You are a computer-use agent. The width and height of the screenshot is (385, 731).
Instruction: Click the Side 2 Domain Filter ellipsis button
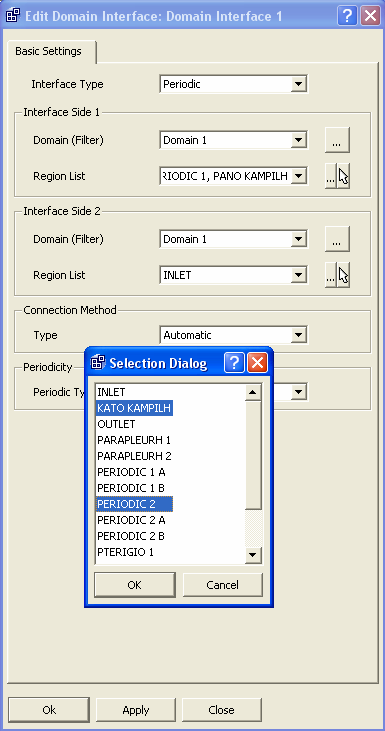(337, 239)
